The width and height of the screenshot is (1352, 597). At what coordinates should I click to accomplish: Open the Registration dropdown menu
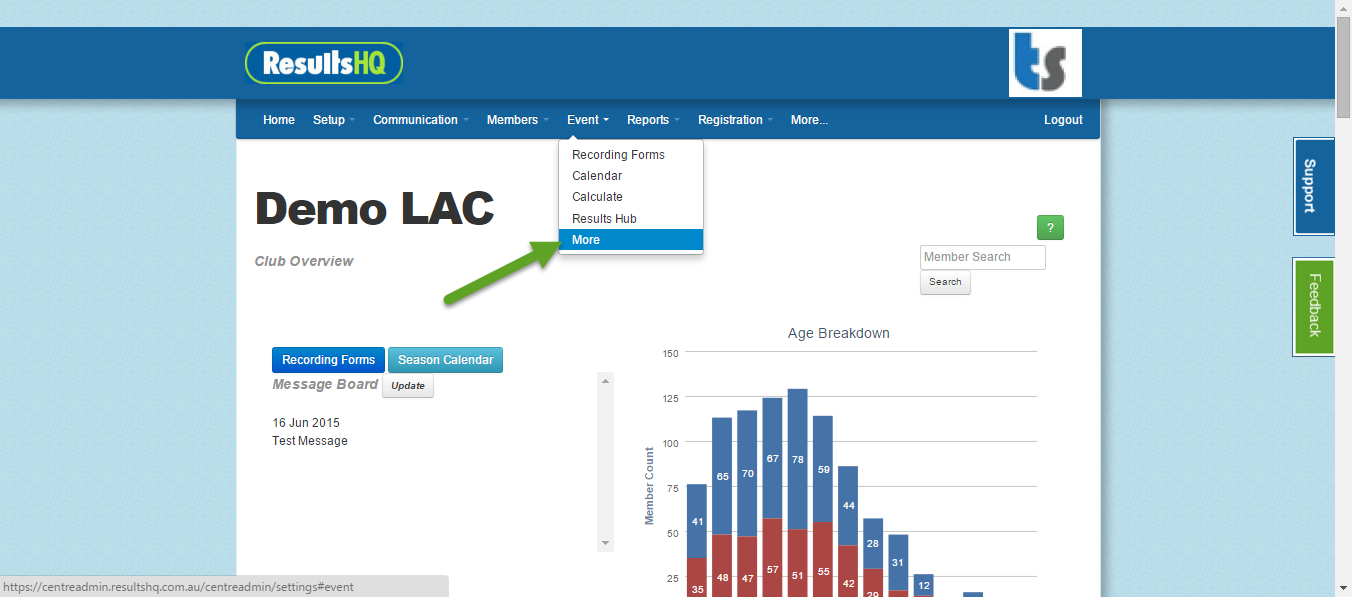point(730,119)
